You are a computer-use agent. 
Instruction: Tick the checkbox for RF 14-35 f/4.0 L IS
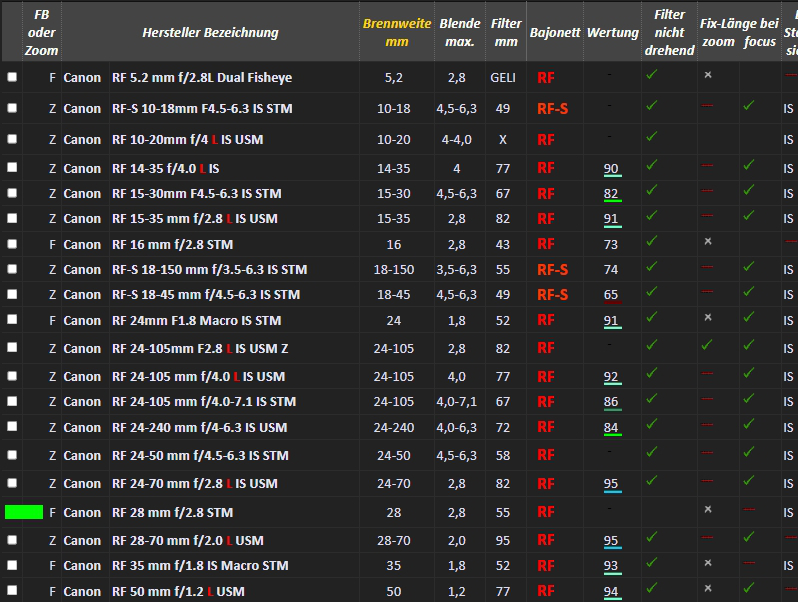pyautogui.click(x=12, y=168)
